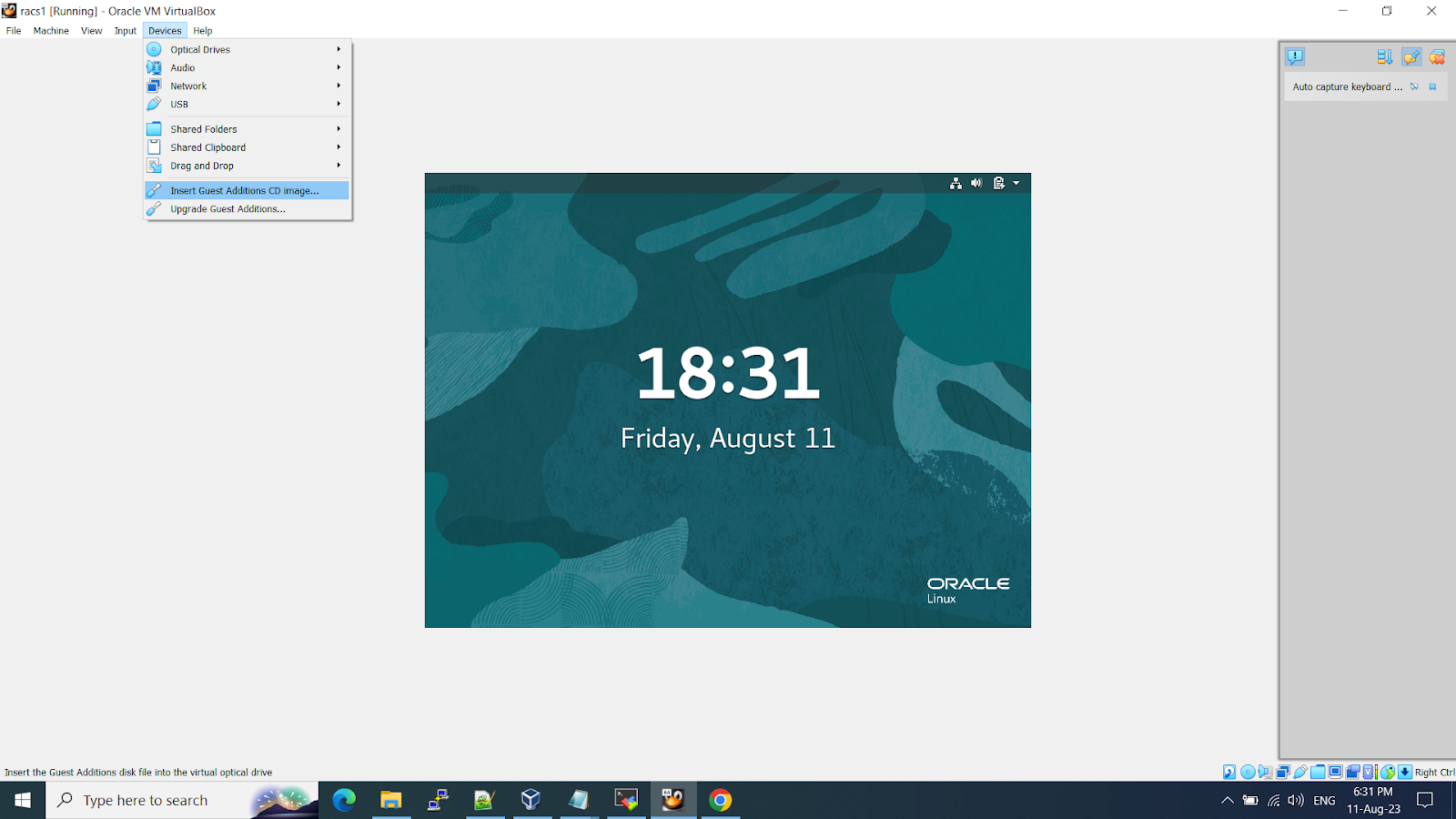The width and height of the screenshot is (1456, 819).
Task: Open the Windows Start menu
Action: tap(22, 800)
